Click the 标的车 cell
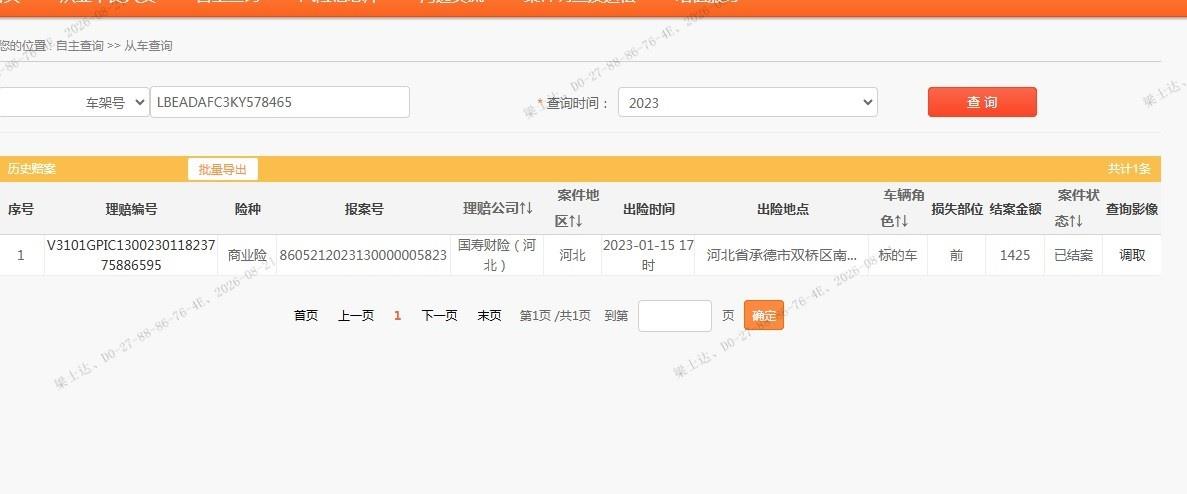Viewport: 1187px width, 494px height. pyautogui.click(x=898, y=255)
